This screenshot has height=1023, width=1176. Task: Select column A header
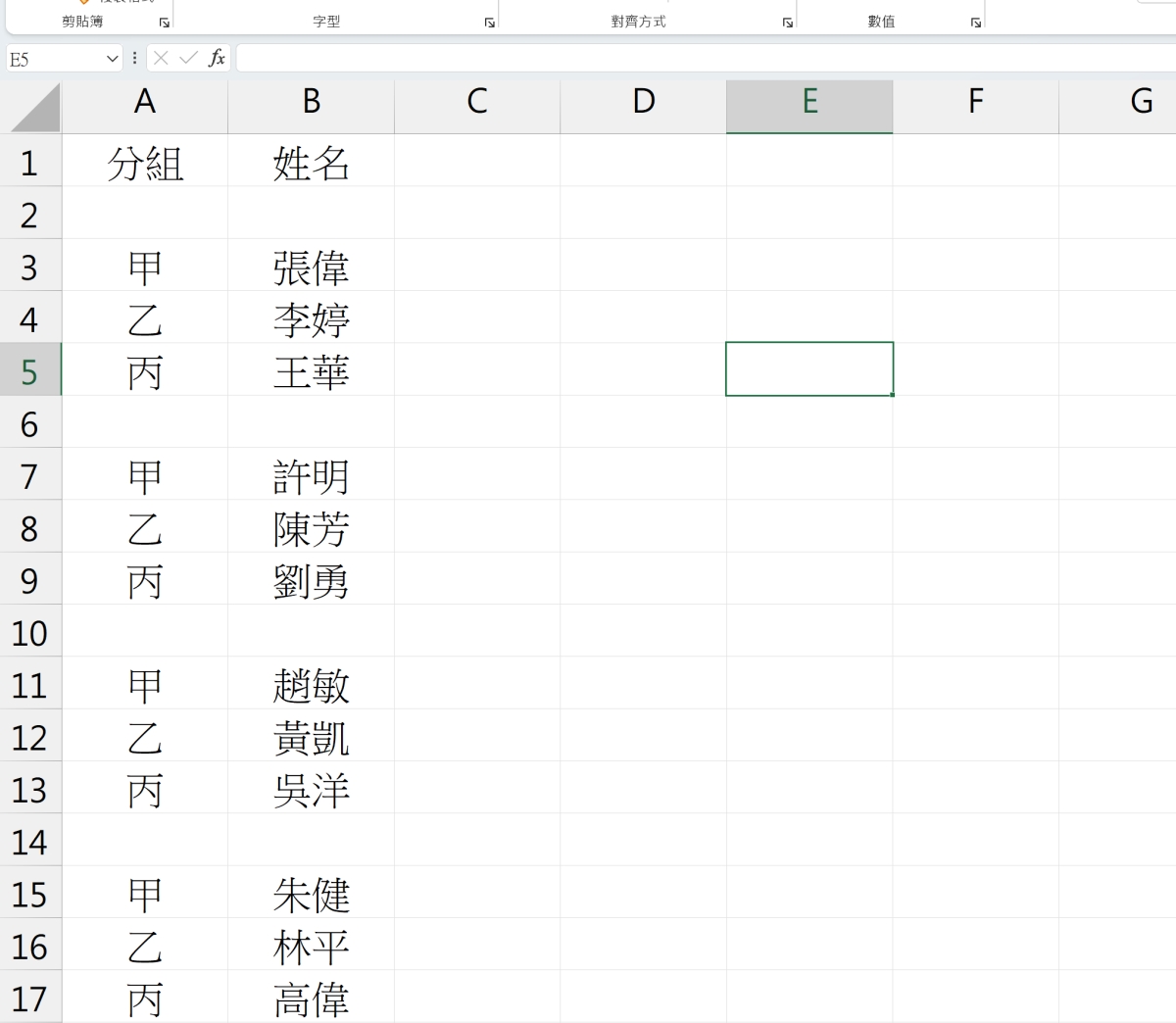click(x=145, y=102)
